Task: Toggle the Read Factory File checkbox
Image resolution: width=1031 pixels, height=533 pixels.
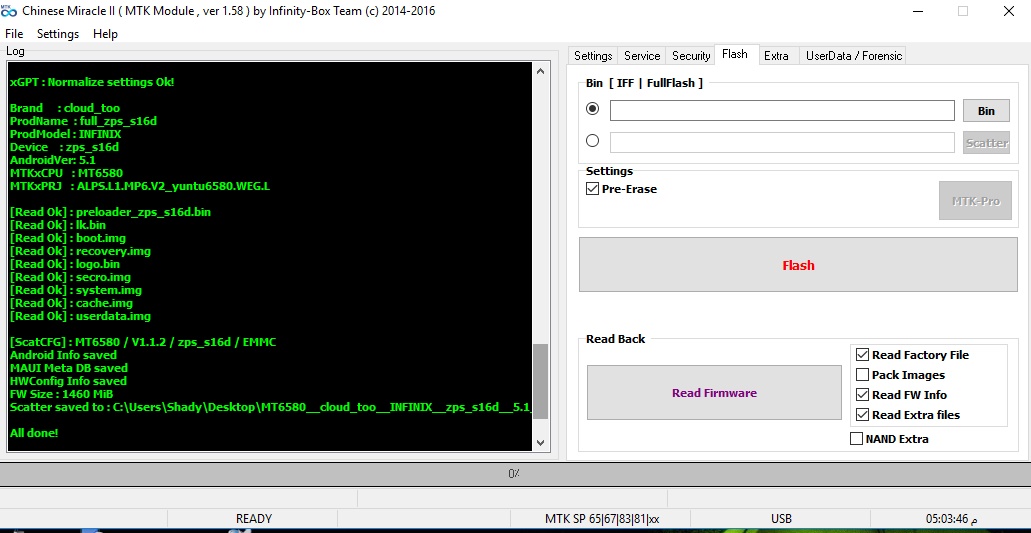Action: pyautogui.click(x=862, y=355)
